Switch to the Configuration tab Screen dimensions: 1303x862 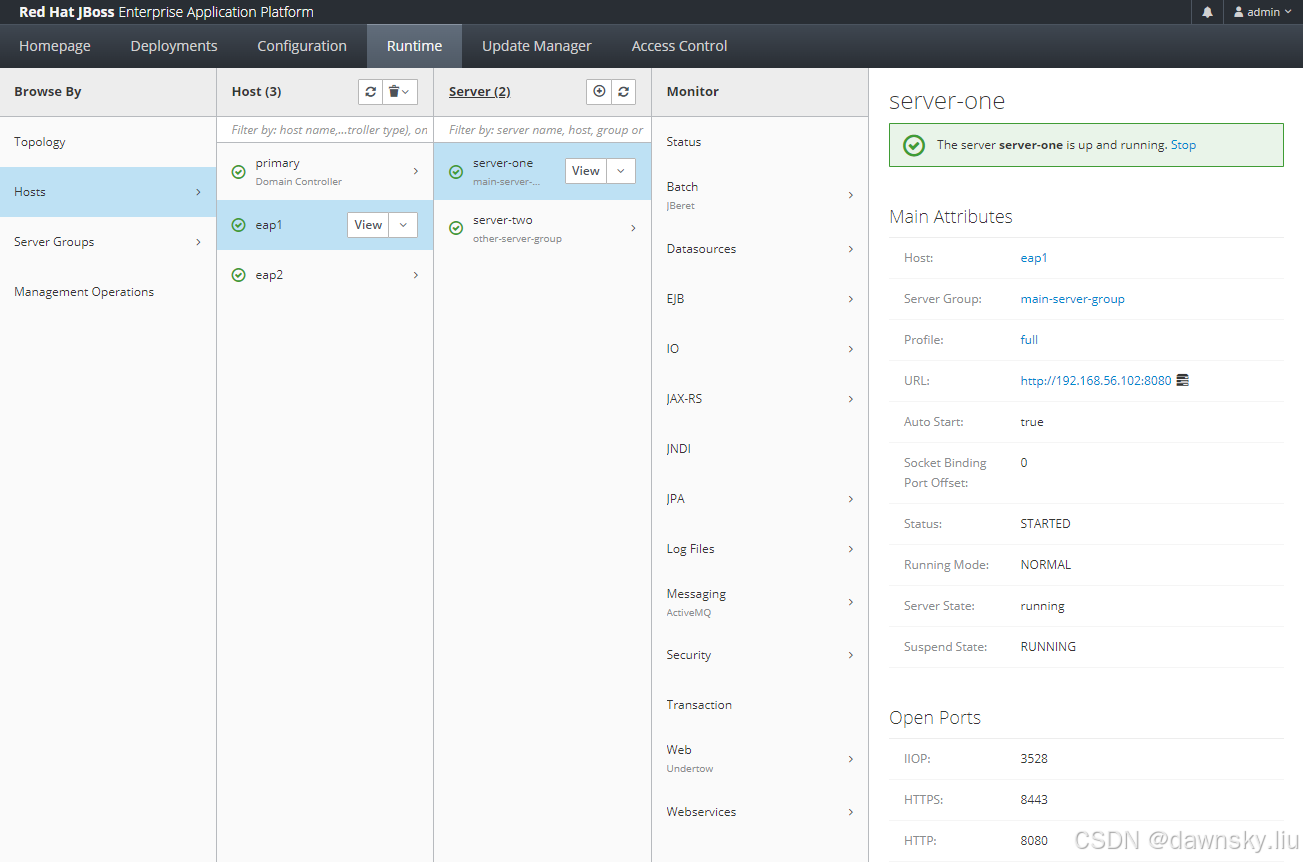pos(302,46)
